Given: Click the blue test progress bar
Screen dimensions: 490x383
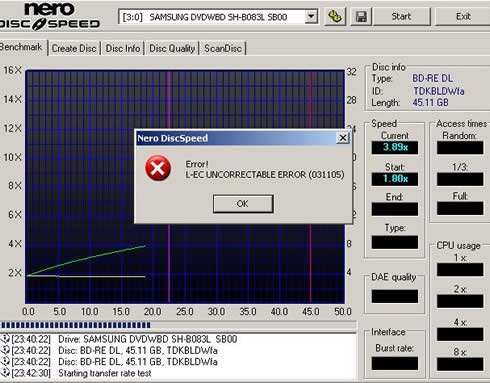Looking at the screenshot, I should tap(76, 325).
